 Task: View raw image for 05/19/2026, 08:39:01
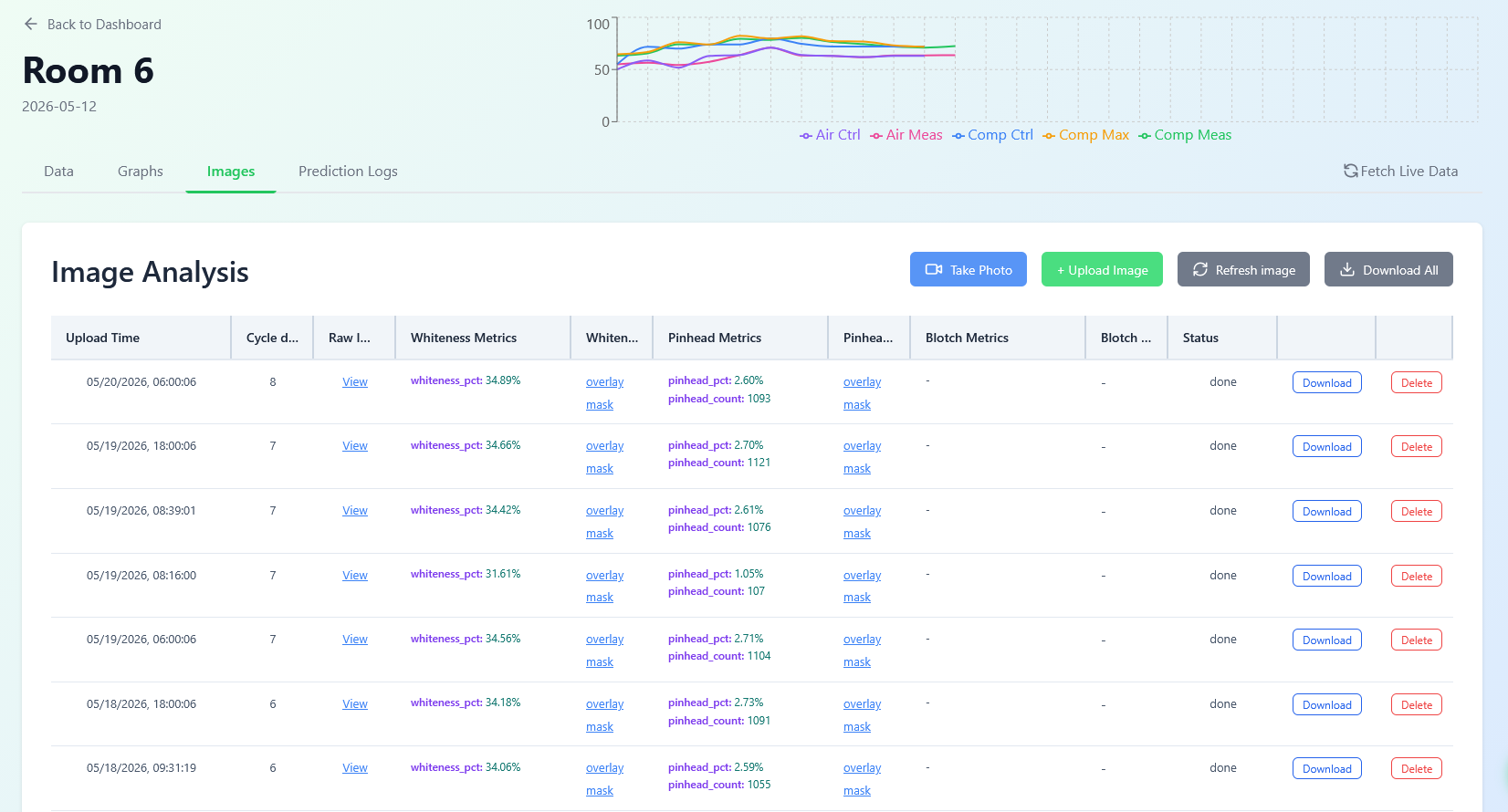click(x=355, y=511)
